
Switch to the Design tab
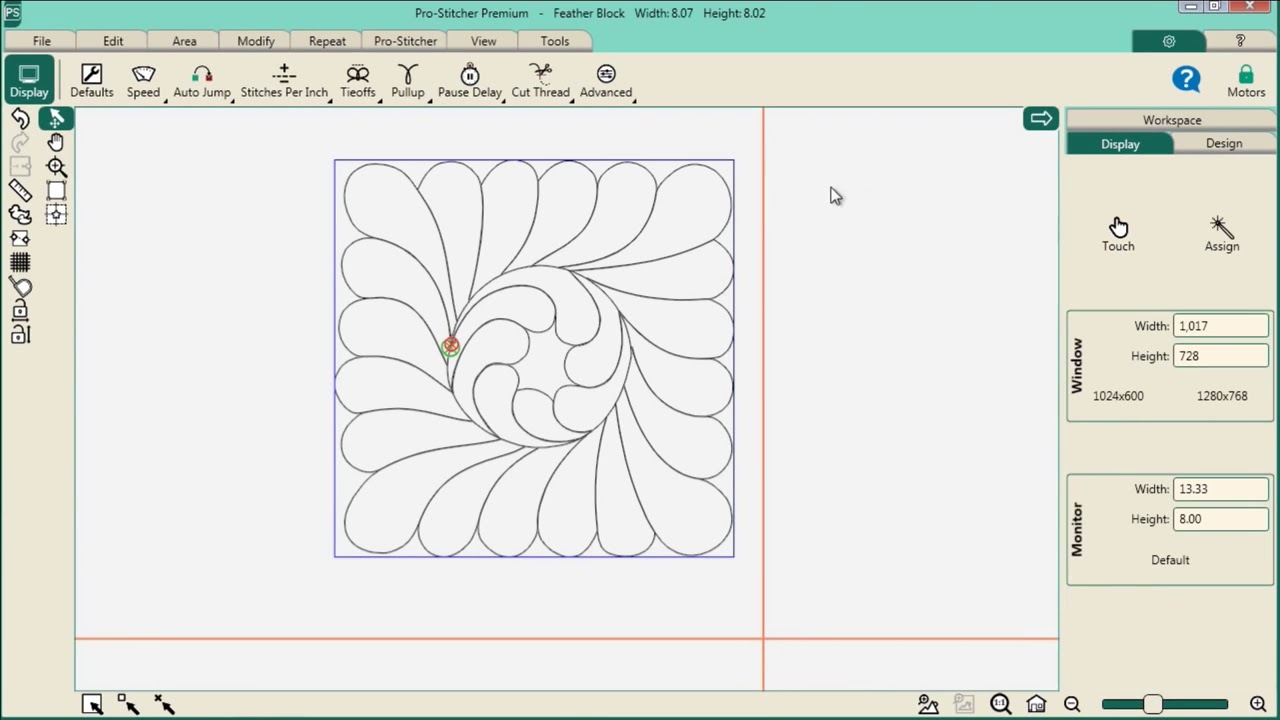[1223, 143]
